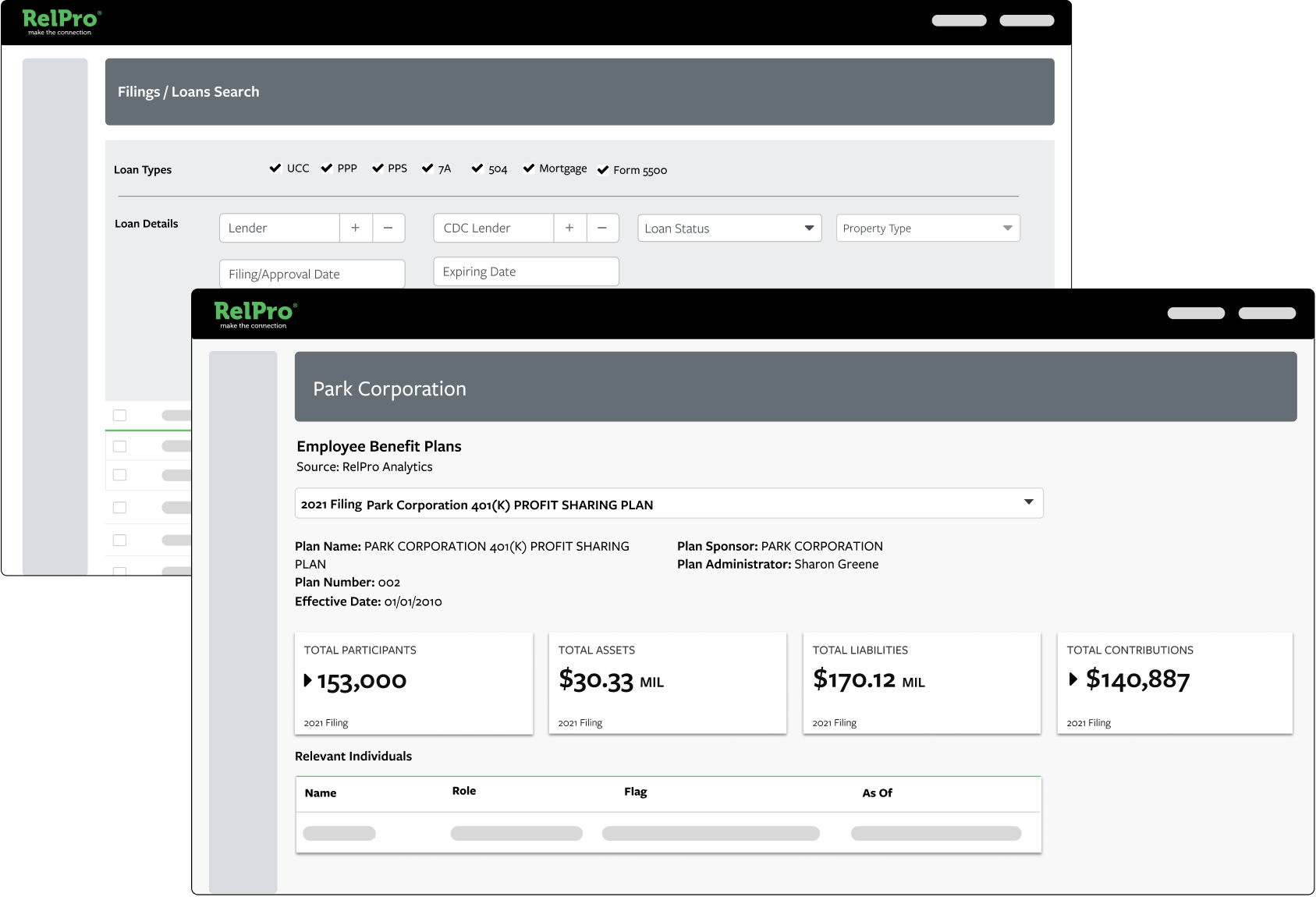The height and width of the screenshot is (897, 1316).
Task: Click the CDC Lender input field
Action: (493, 228)
